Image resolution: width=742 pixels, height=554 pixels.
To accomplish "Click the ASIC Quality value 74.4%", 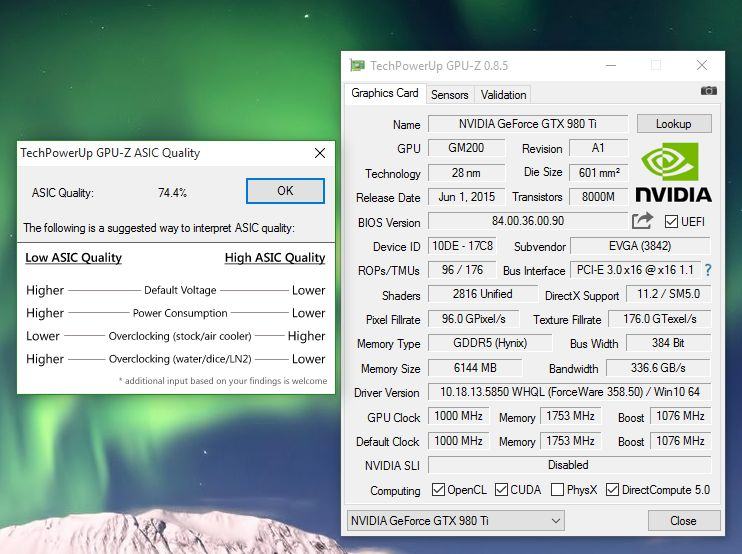I will tap(172, 193).
